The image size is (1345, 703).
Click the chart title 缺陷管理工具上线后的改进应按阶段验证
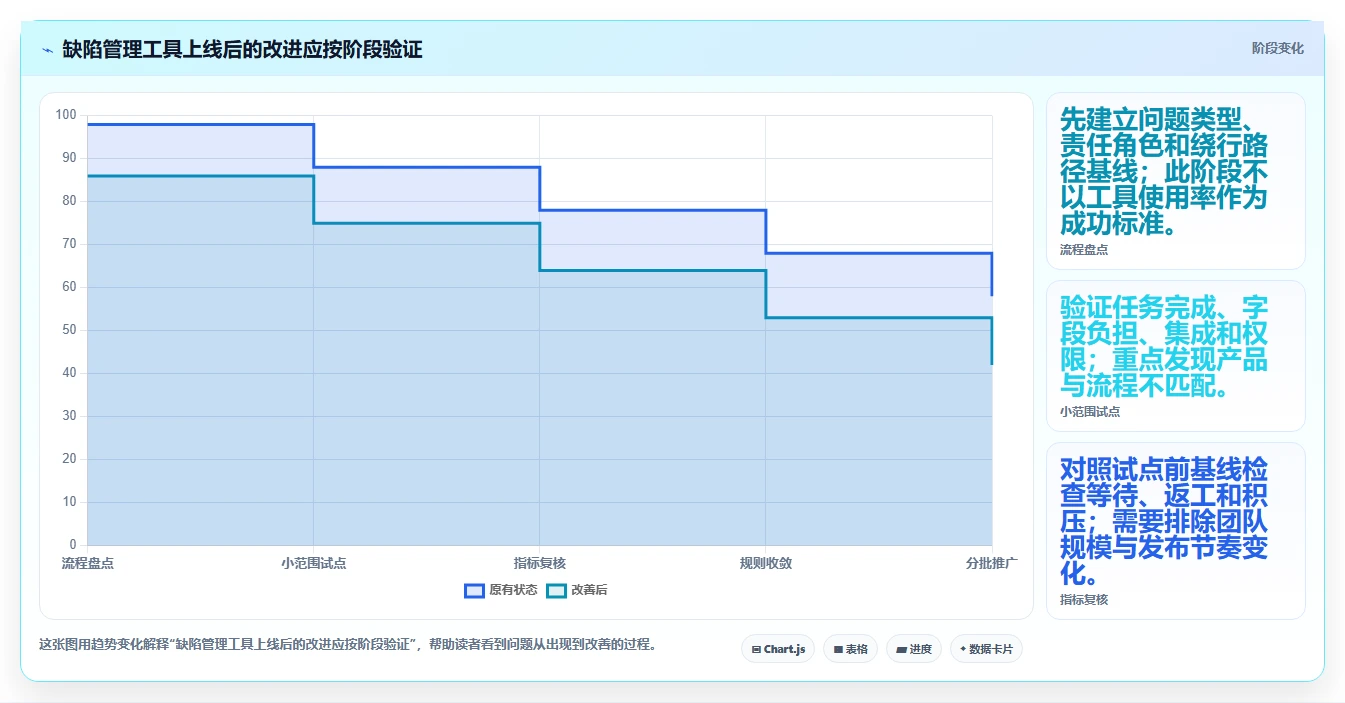[242, 49]
